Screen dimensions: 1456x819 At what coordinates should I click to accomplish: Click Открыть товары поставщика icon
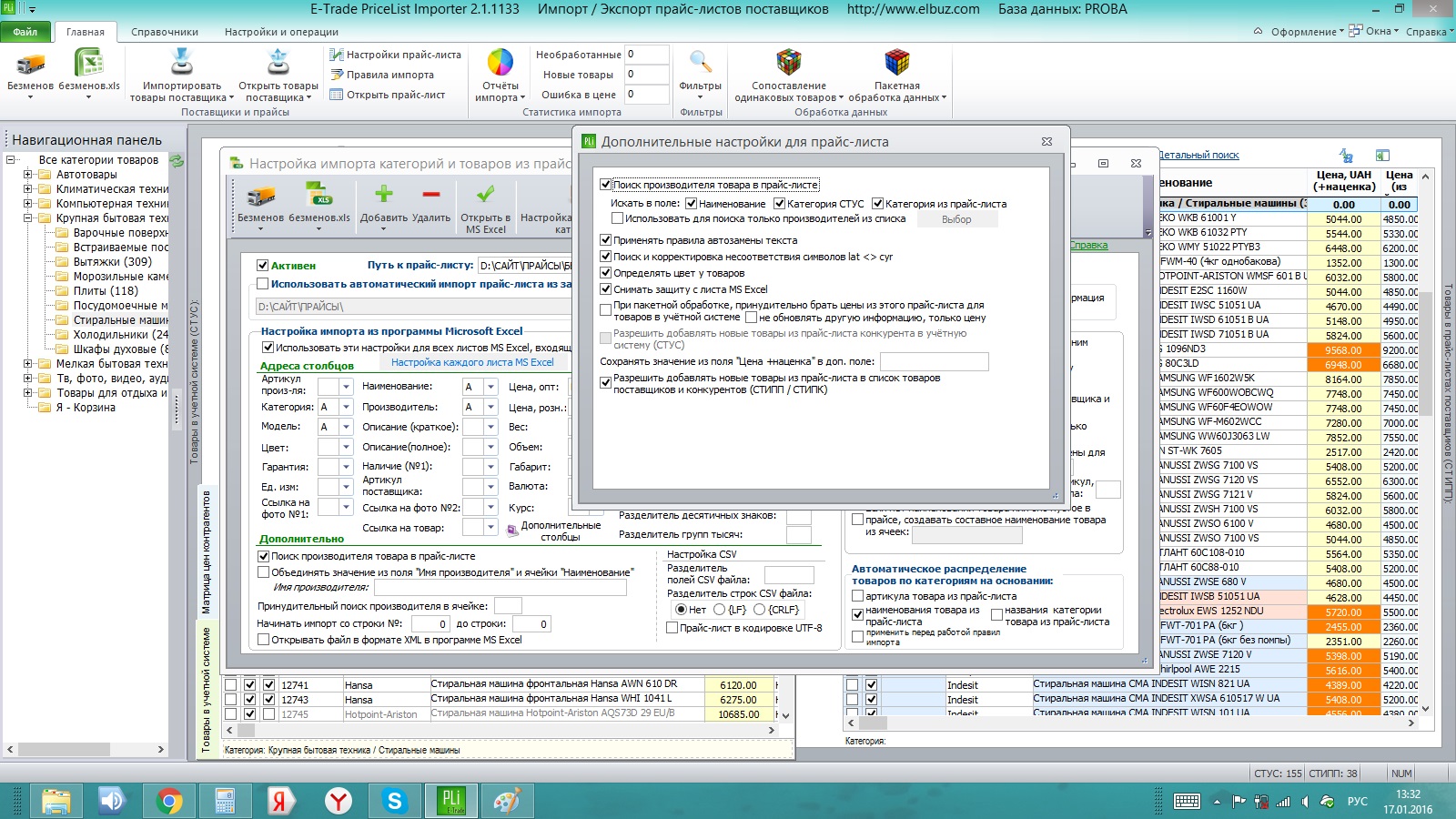pos(278,64)
